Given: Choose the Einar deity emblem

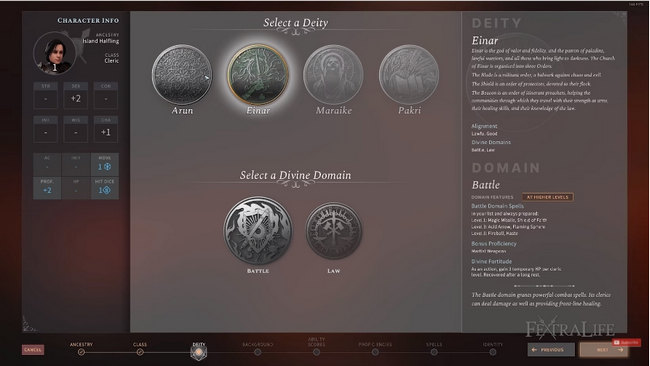Looking at the screenshot, I should (x=258, y=75).
